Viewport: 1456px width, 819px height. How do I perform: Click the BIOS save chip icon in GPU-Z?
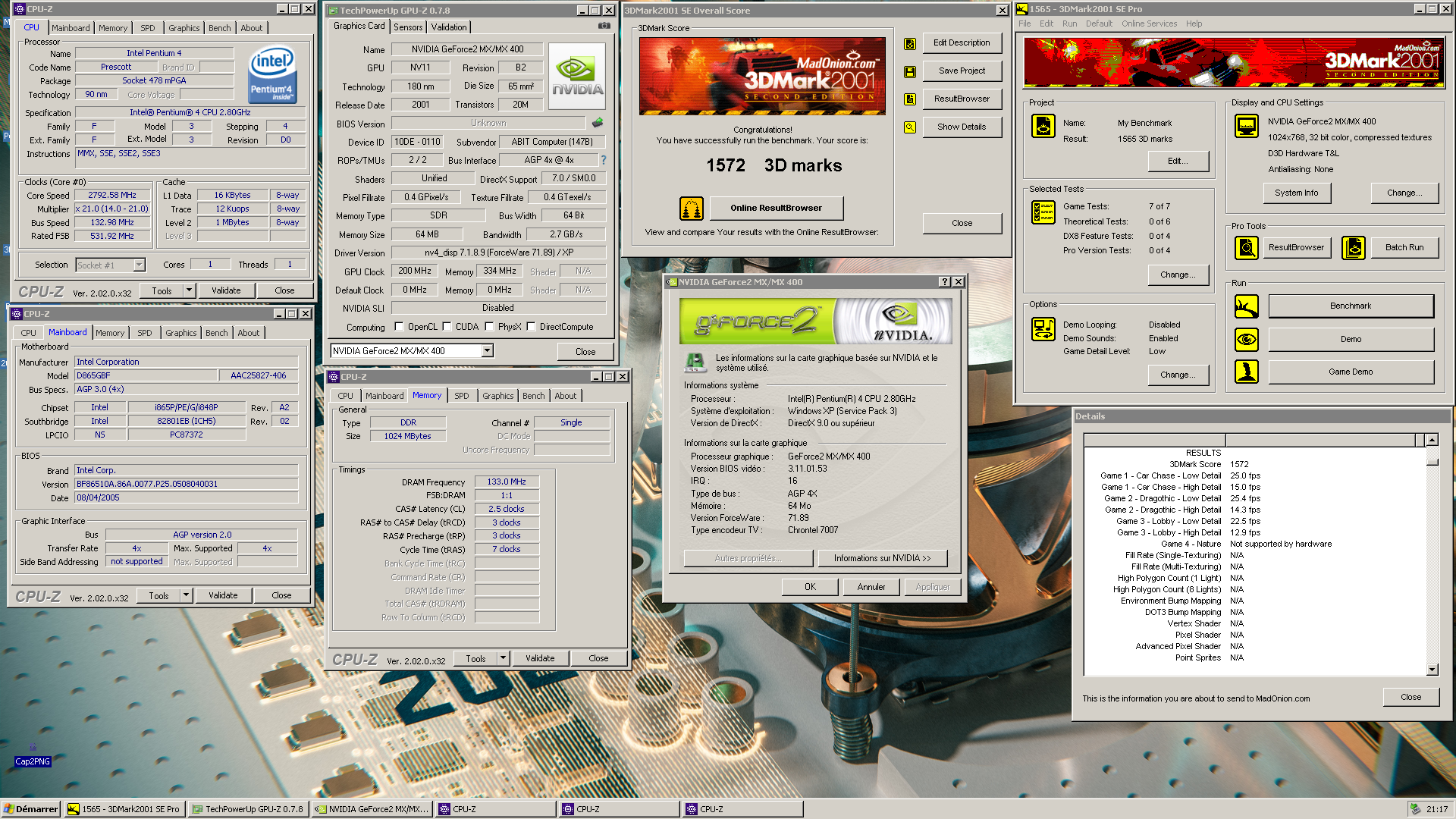tap(598, 123)
